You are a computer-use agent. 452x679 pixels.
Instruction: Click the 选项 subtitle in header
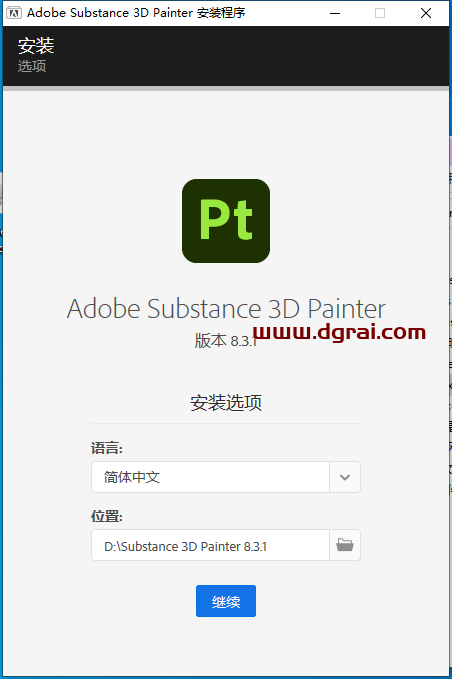[x=32, y=66]
